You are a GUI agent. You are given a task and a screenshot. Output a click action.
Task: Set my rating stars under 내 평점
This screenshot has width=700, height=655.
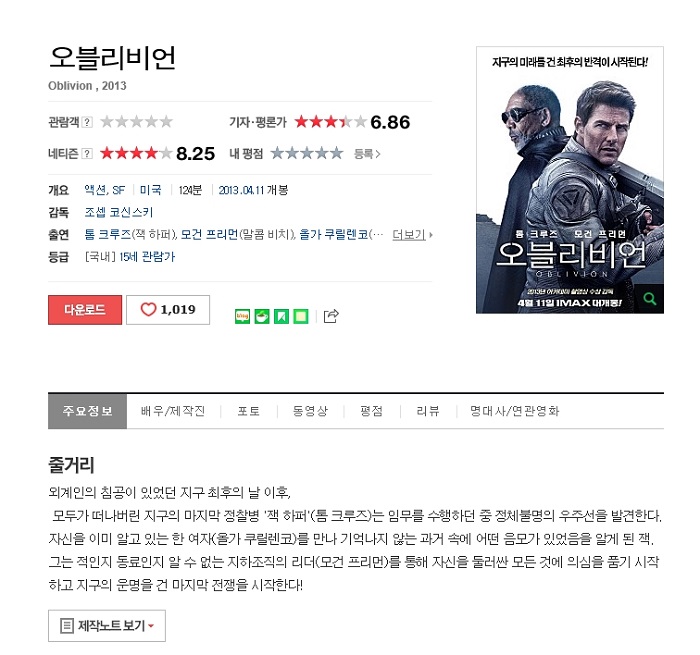(x=307, y=154)
